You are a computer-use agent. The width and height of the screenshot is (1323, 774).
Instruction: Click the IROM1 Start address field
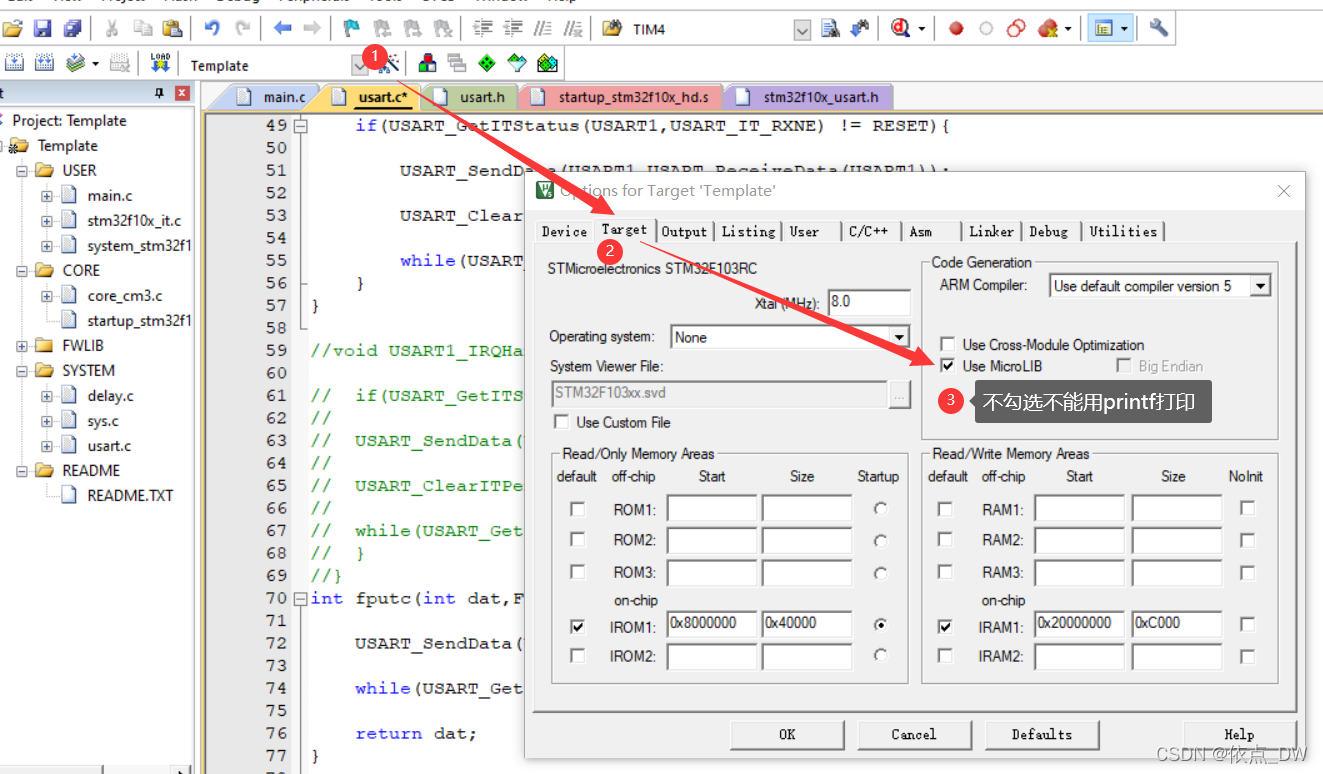(x=712, y=624)
